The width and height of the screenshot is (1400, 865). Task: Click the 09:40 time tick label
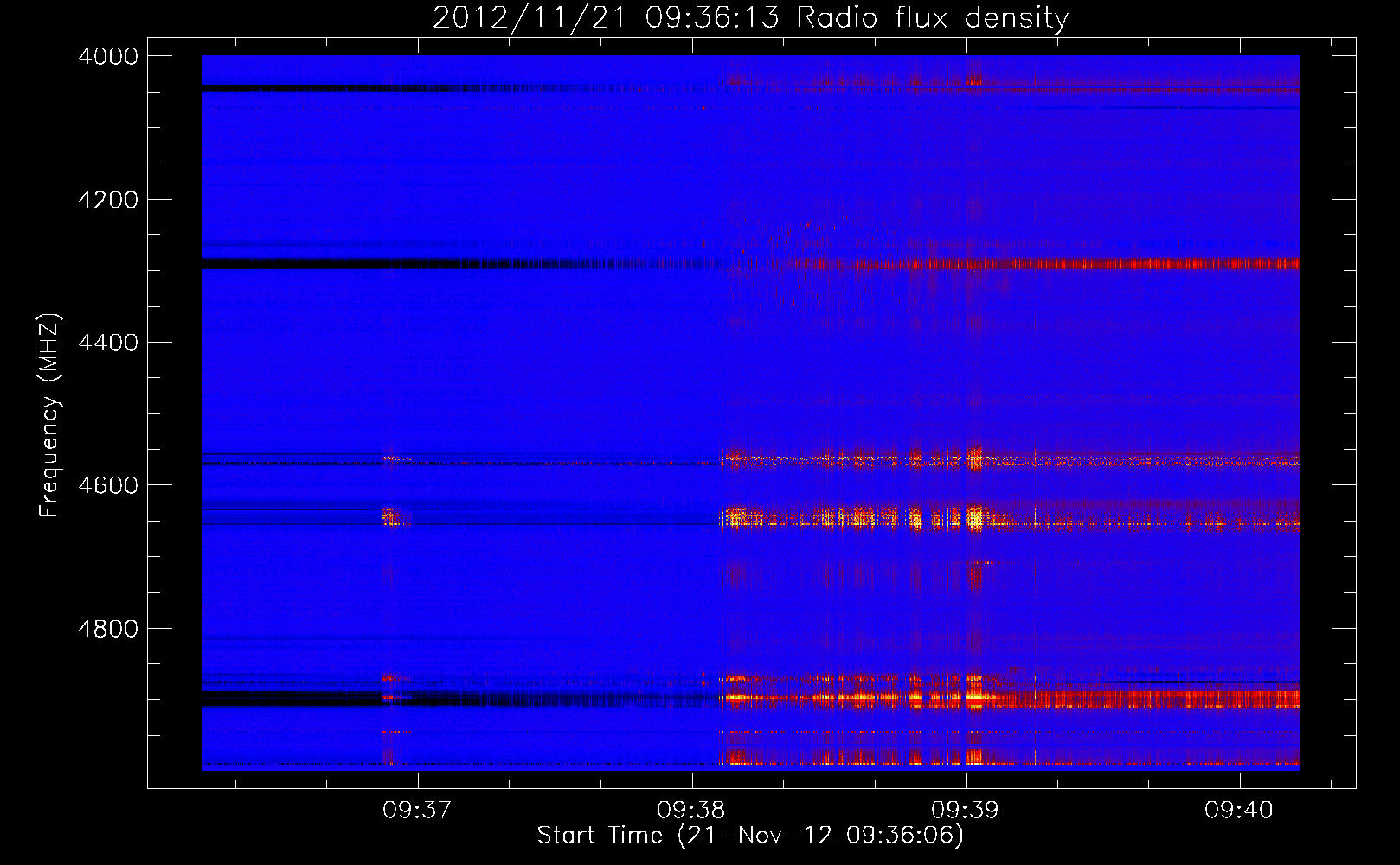coord(1239,810)
